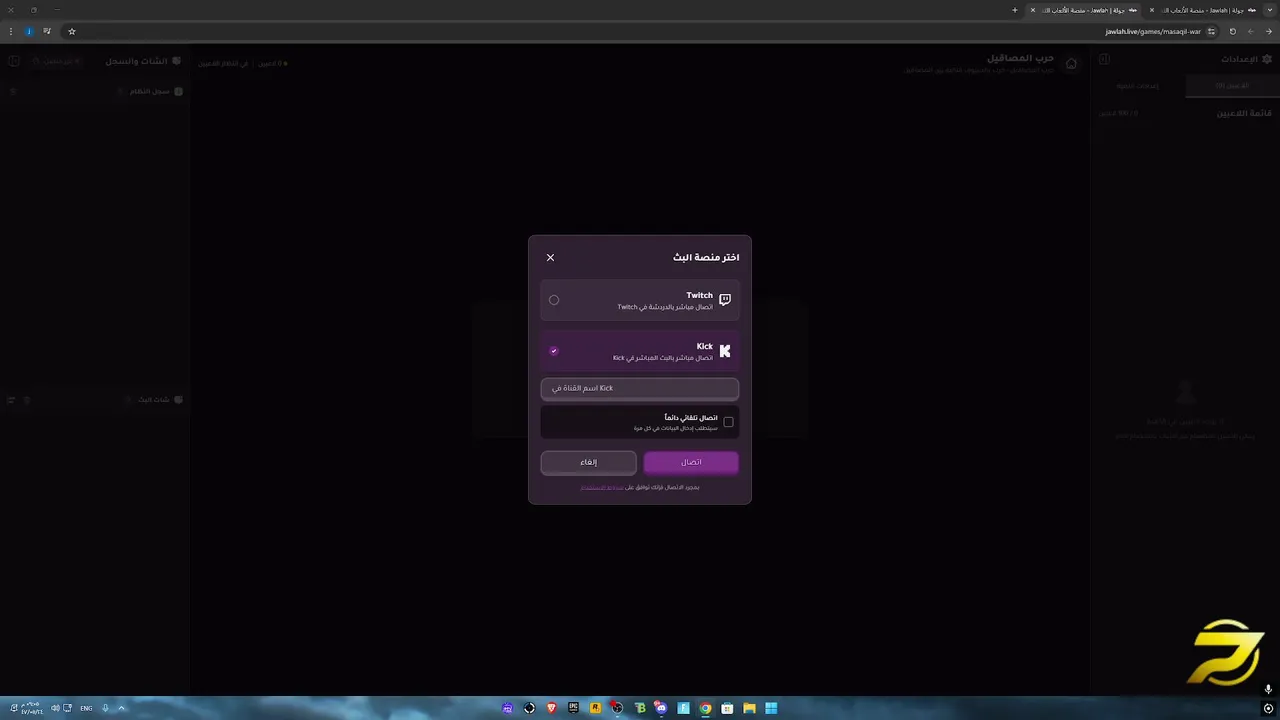The width and height of the screenshot is (1280, 720).
Task: Open Rockstar Games Launcher from taskbar
Action: tap(596, 708)
